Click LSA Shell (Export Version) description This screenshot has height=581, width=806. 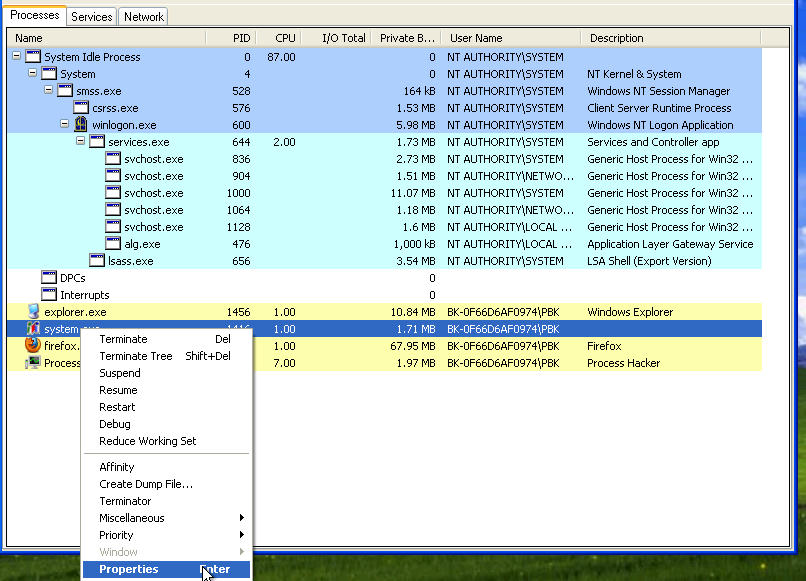tap(649, 261)
